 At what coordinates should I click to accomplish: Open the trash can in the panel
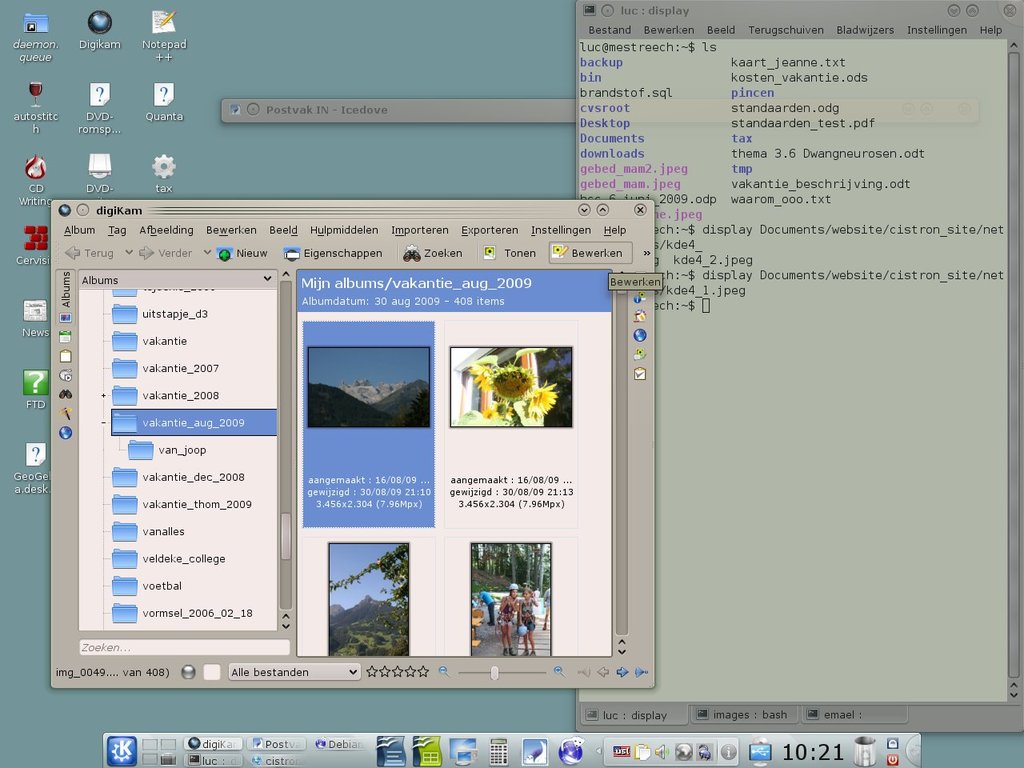pyautogui.click(x=865, y=751)
